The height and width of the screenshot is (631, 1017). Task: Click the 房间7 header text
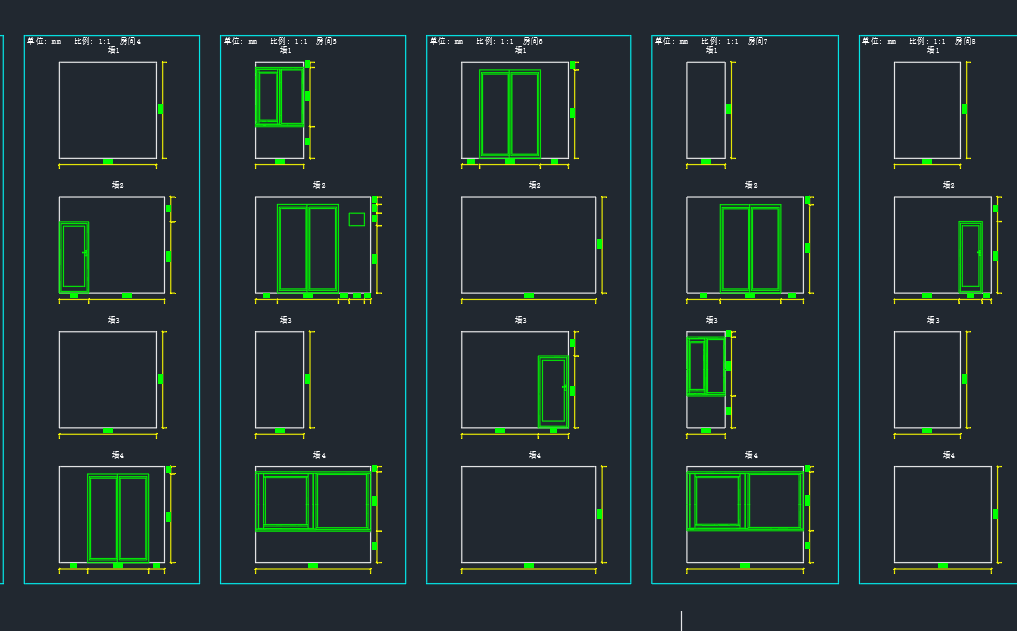pos(757,42)
